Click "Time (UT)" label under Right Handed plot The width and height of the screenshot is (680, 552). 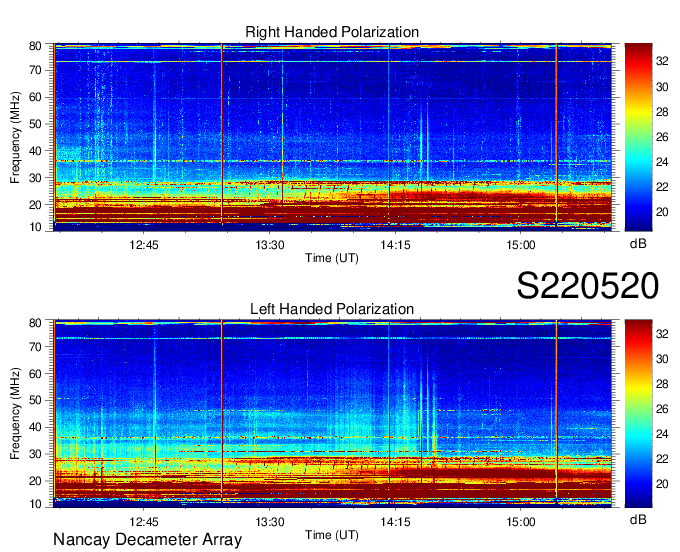tap(332, 258)
